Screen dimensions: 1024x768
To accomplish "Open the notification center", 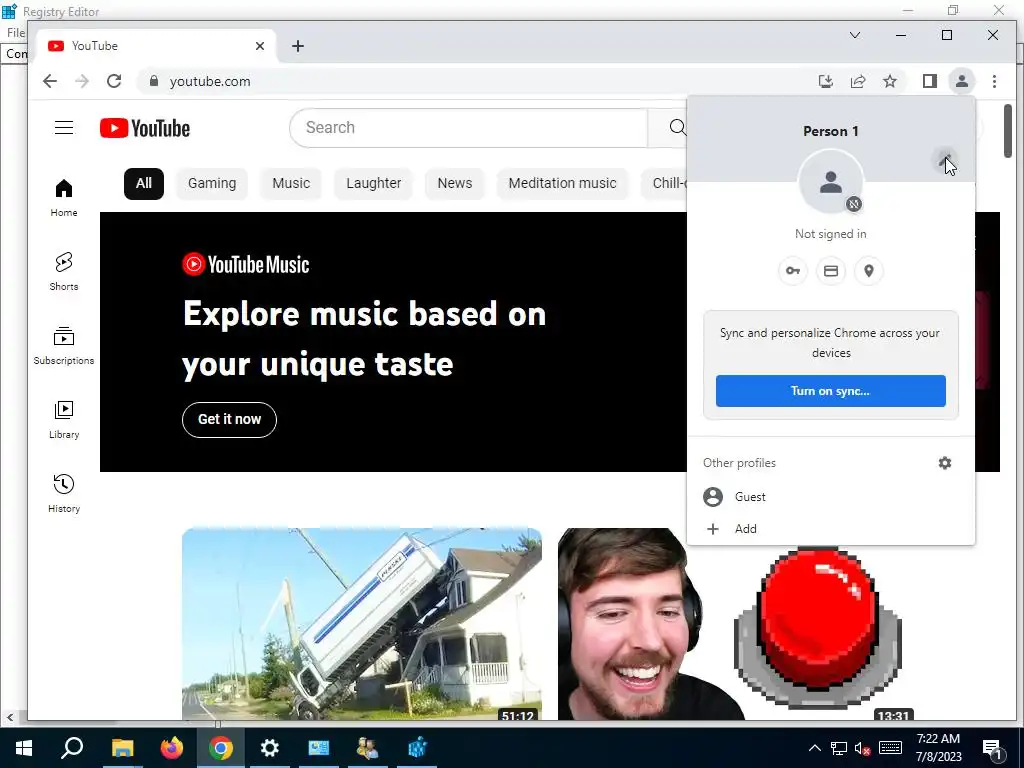I will (993, 748).
